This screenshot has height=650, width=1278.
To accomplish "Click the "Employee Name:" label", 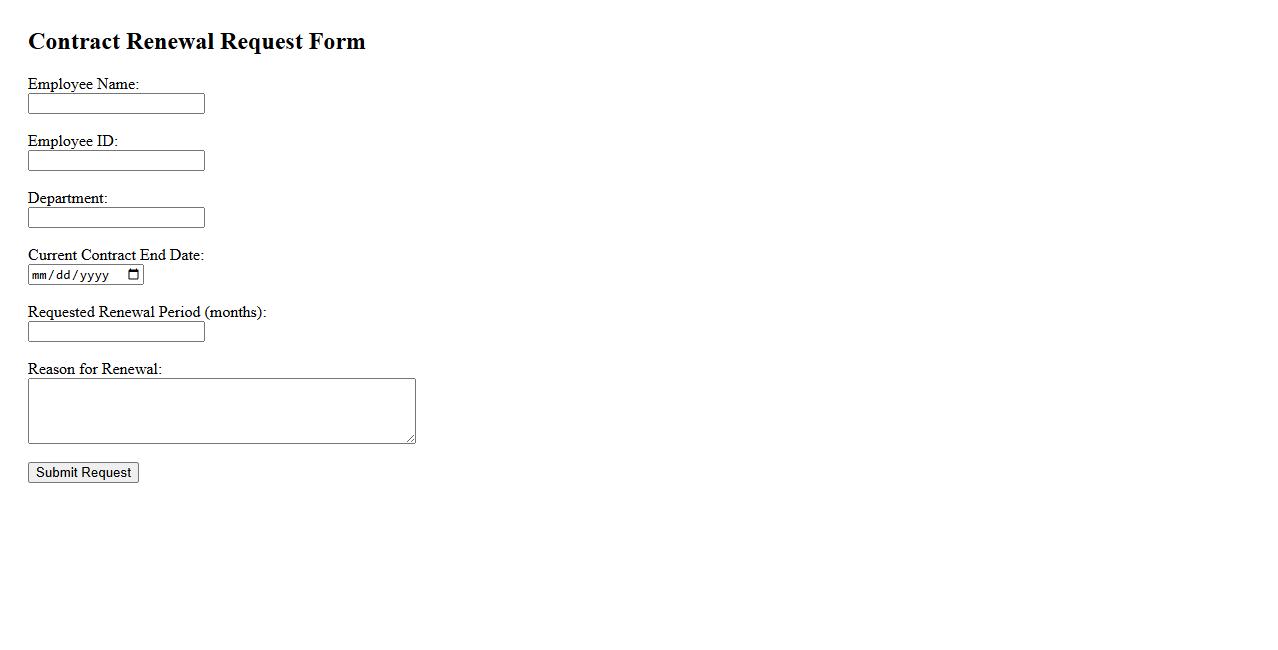I will 83,84.
